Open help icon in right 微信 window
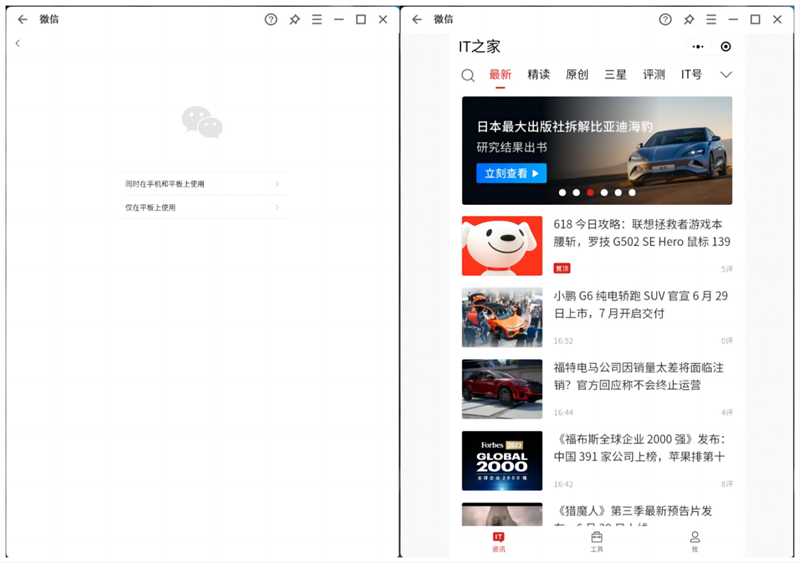 coord(665,19)
